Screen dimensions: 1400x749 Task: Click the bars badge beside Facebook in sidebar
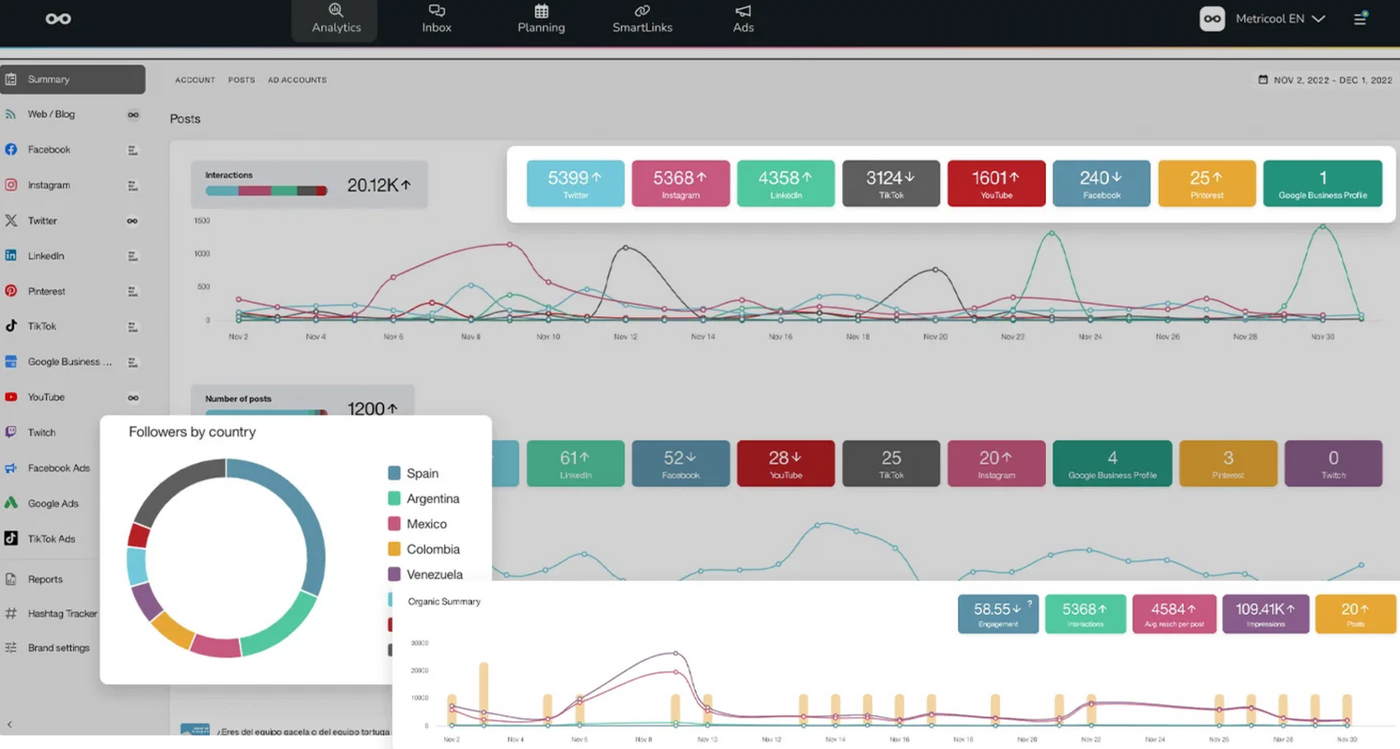132,150
